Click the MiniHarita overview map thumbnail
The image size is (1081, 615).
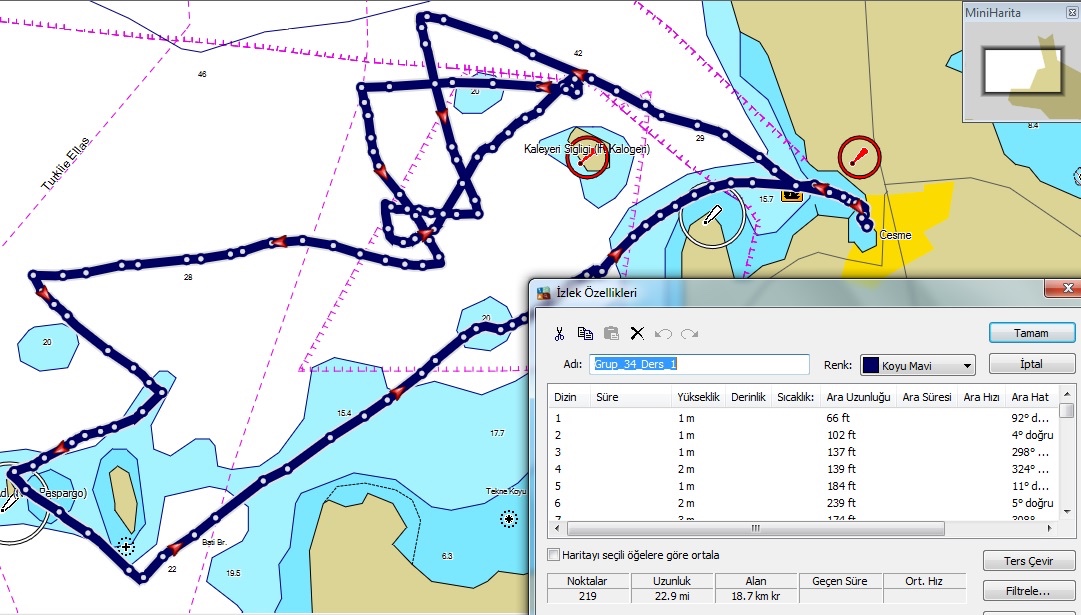coord(1022,71)
